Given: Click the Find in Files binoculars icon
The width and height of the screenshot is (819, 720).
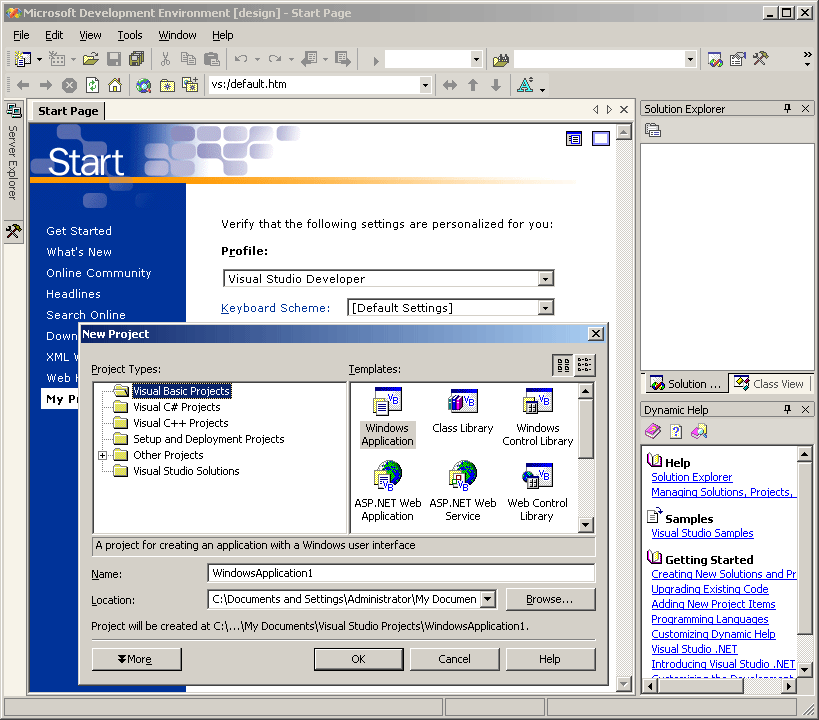Looking at the screenshot, I should pos(500,60).
